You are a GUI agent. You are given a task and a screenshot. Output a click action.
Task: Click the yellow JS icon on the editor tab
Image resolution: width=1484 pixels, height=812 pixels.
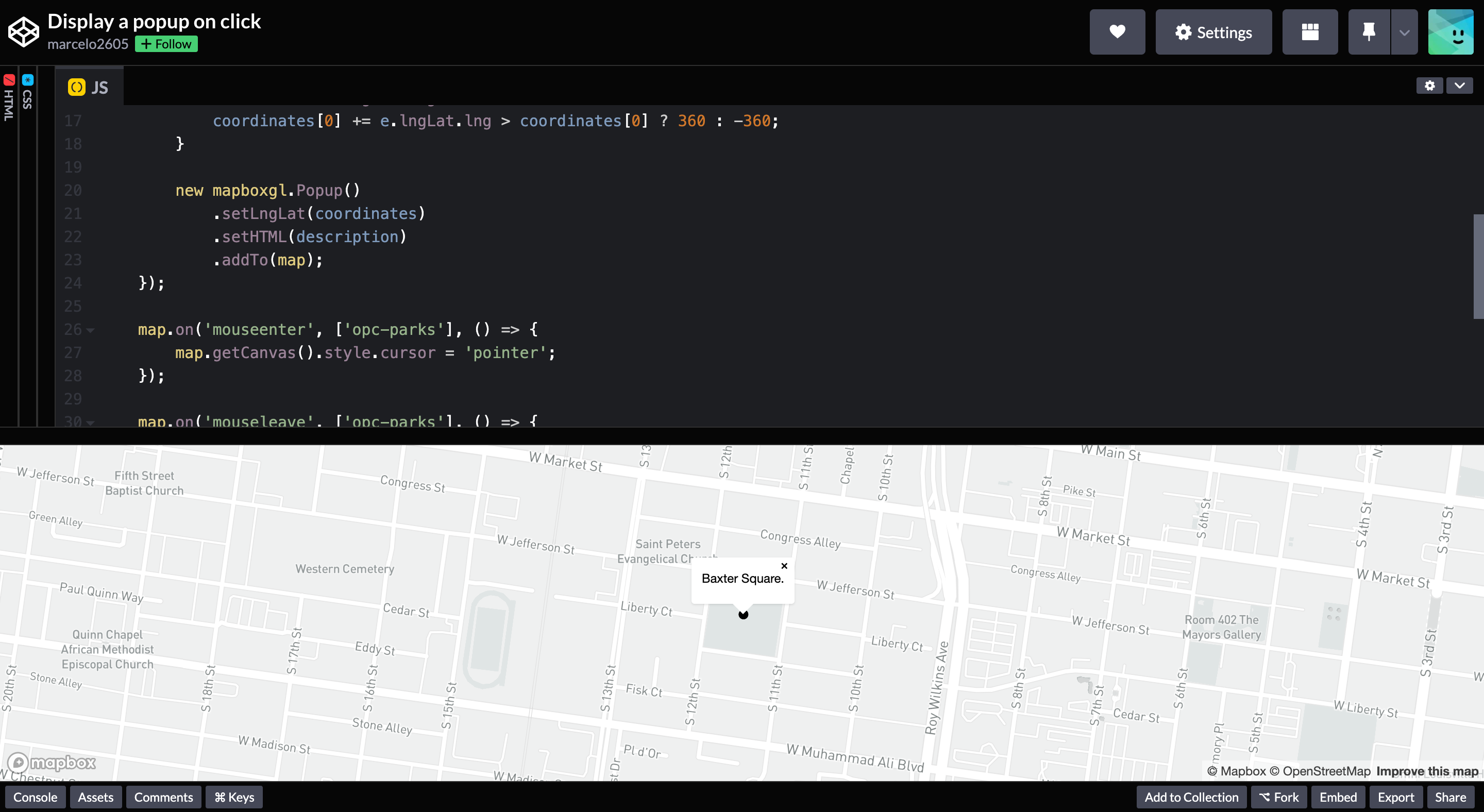pos(77,87)
